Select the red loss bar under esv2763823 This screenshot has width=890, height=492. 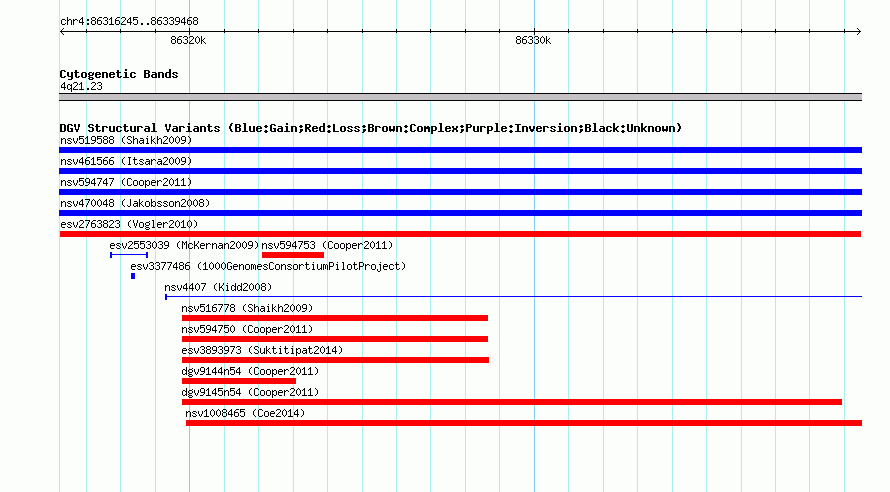point(460,234)
